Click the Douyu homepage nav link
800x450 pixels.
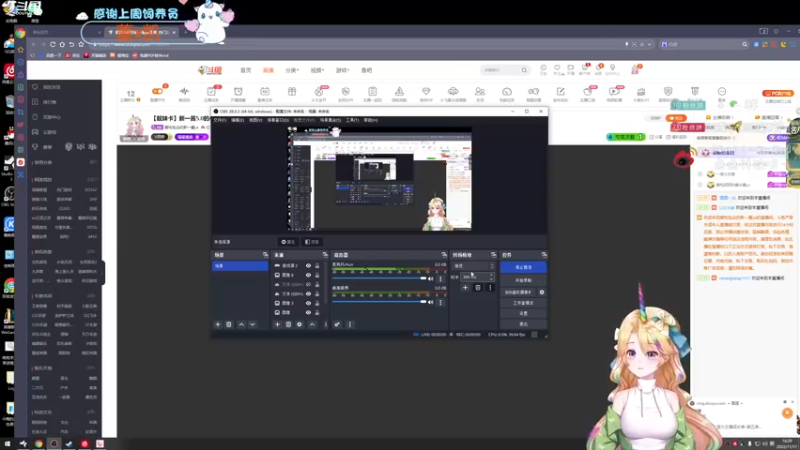pyautogui.click(x=246, y=70)
